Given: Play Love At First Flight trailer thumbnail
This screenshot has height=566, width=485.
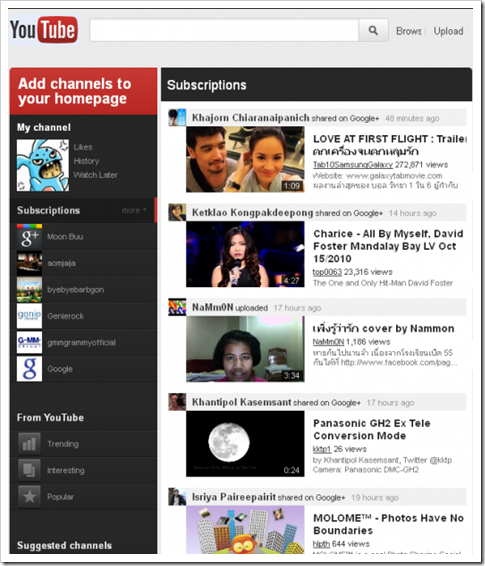Looking at the screenshot, I should tap(245, 159).
